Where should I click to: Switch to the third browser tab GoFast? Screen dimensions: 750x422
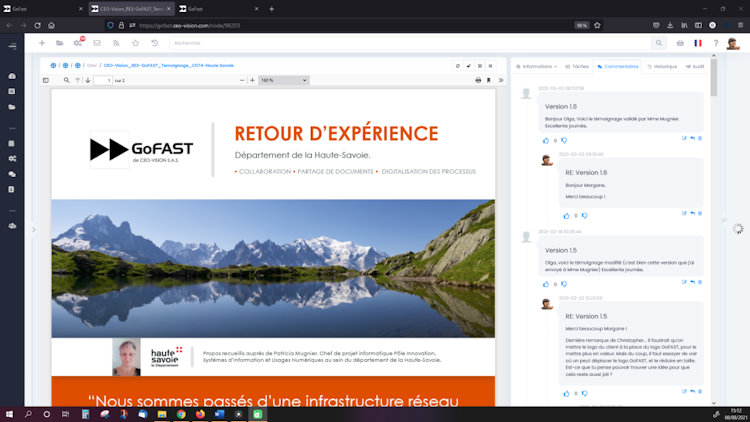pyautogui.click(x=218, y=9)
